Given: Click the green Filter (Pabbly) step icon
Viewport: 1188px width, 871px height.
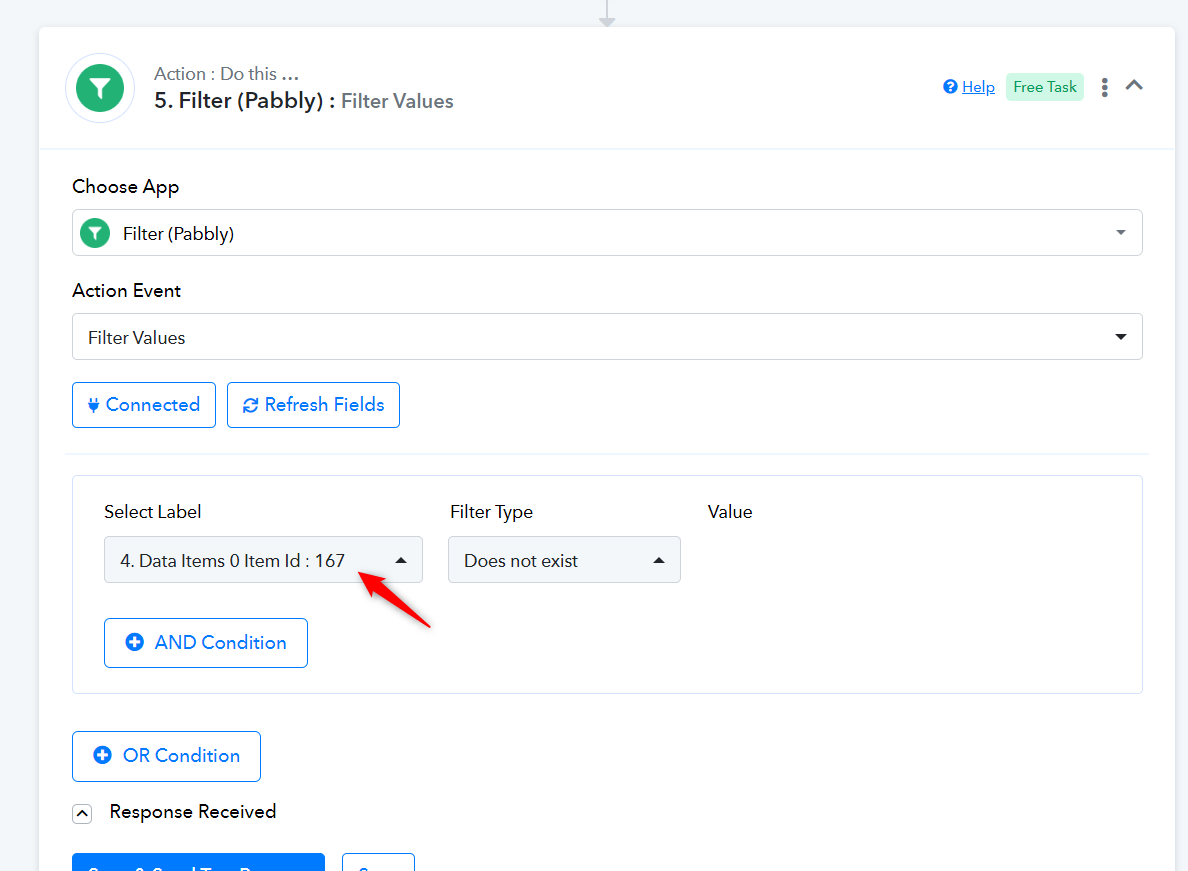Looking at the screenshot, I should pos(100,89).
